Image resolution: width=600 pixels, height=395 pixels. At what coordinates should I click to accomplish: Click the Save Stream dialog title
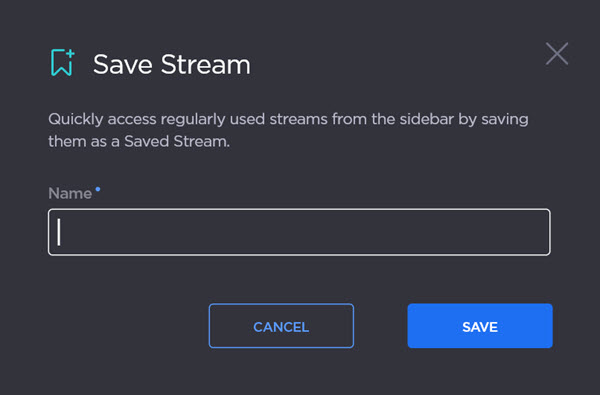click(x=171, y=64)
